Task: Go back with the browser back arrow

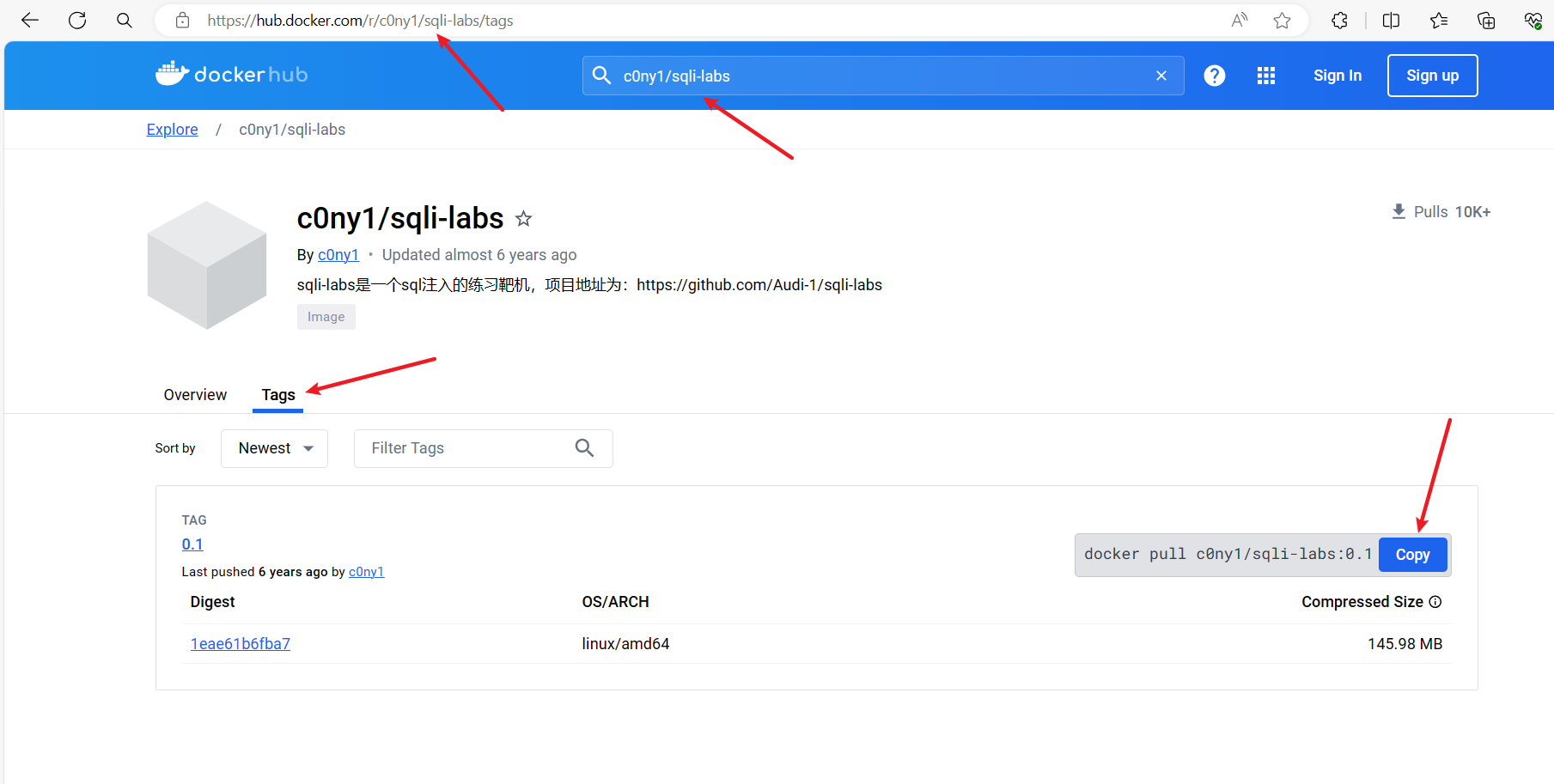Action: coord(30,21)
